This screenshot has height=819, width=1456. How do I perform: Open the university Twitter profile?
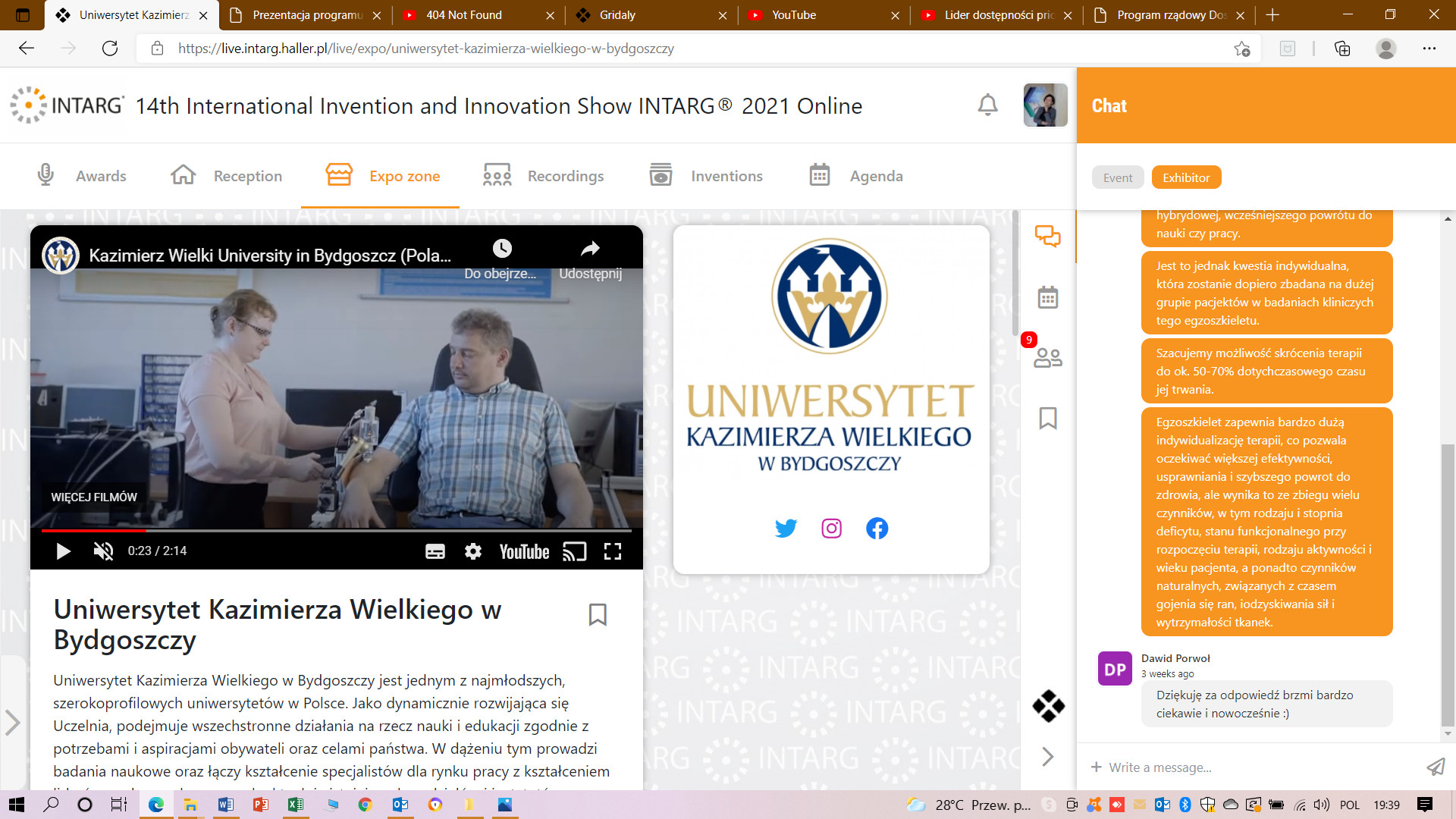786,528
